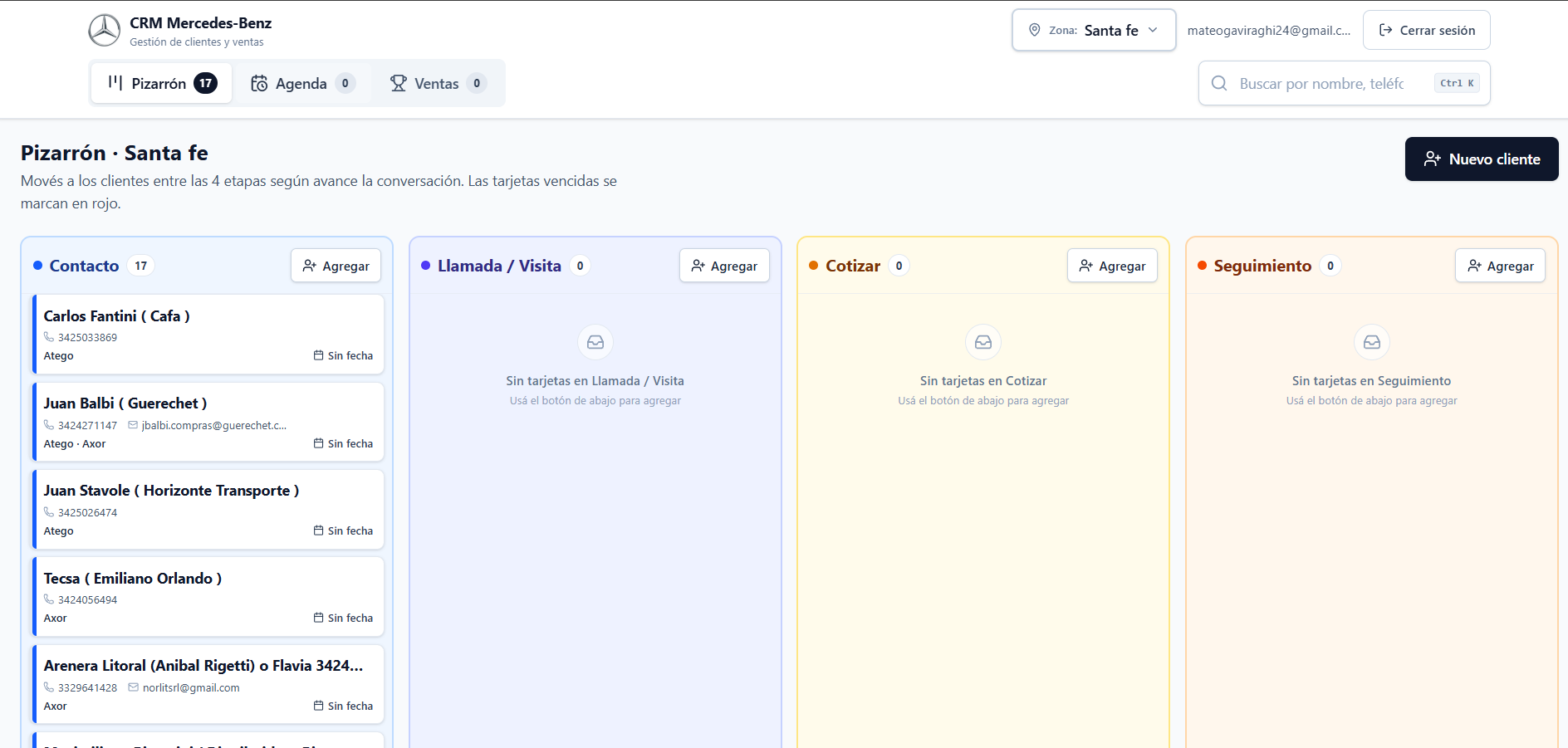The height and width of the screenshot is (748, 1568).
Task: Open the Juan Balbi ( Guerechet ) card
Action: [x=208, y=422]
